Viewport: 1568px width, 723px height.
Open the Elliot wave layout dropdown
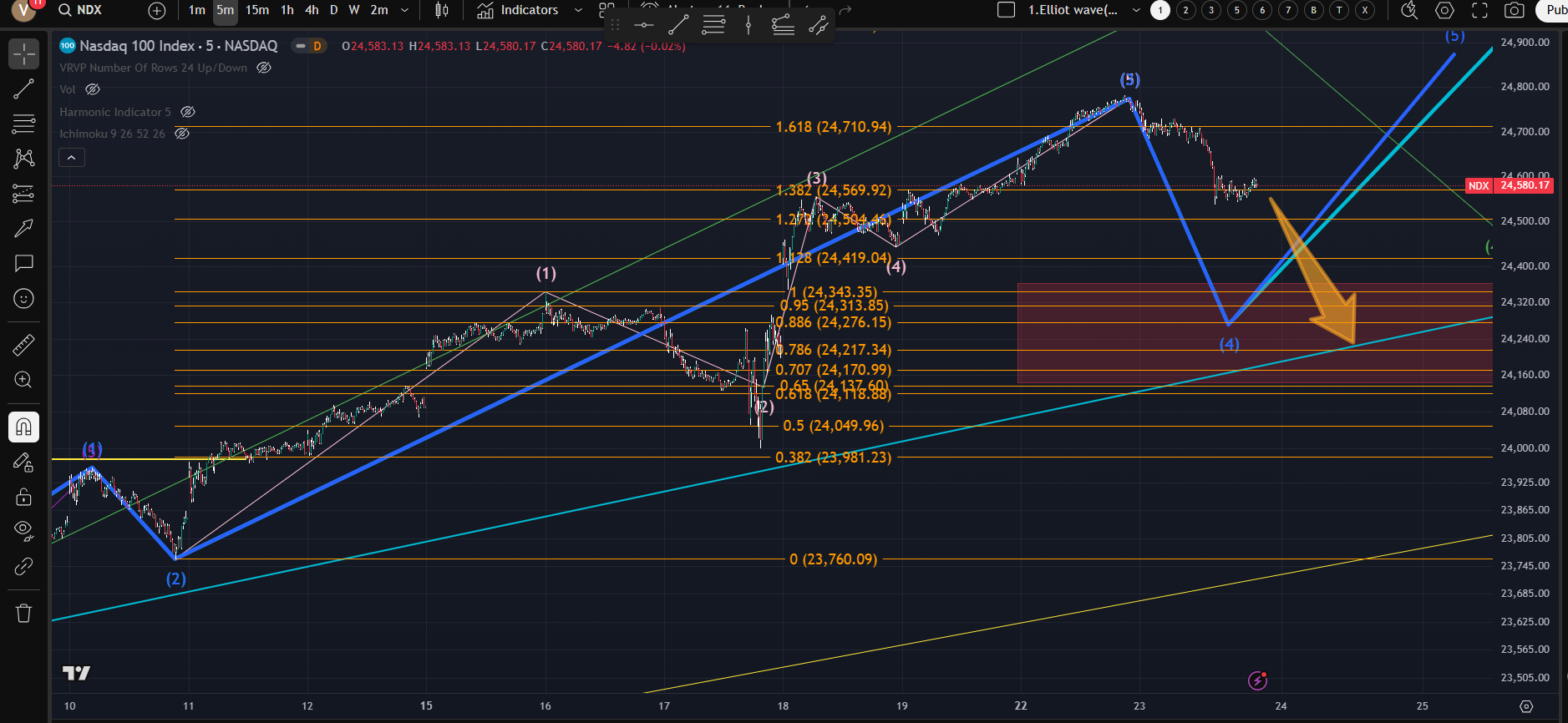[x=1135, y=10]
